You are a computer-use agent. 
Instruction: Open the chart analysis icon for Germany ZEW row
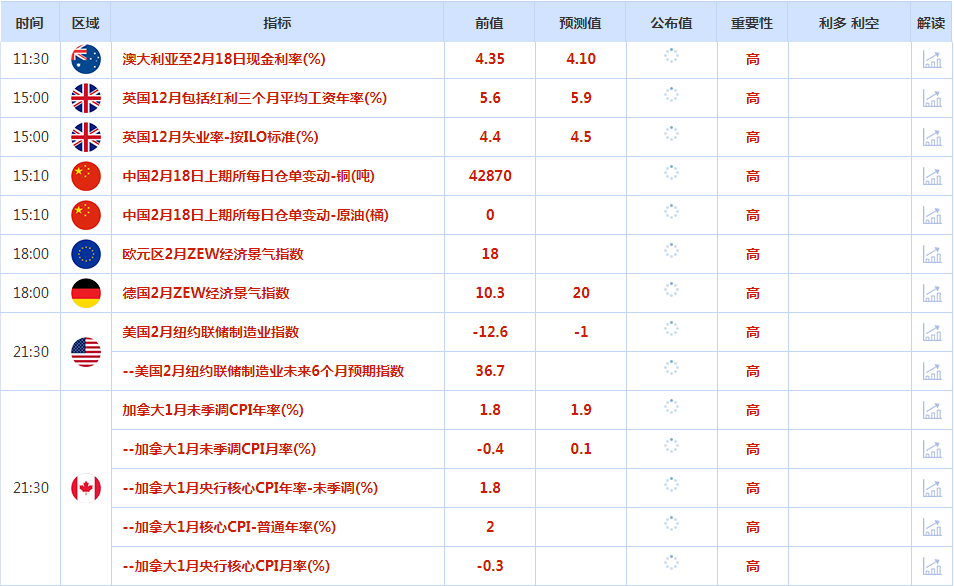click(x=931, y=293)
